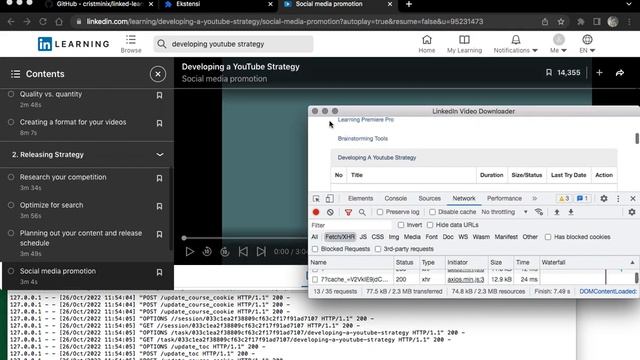
Task: Open Brainstorming Tools link in downloader
Action: point(362,138)
